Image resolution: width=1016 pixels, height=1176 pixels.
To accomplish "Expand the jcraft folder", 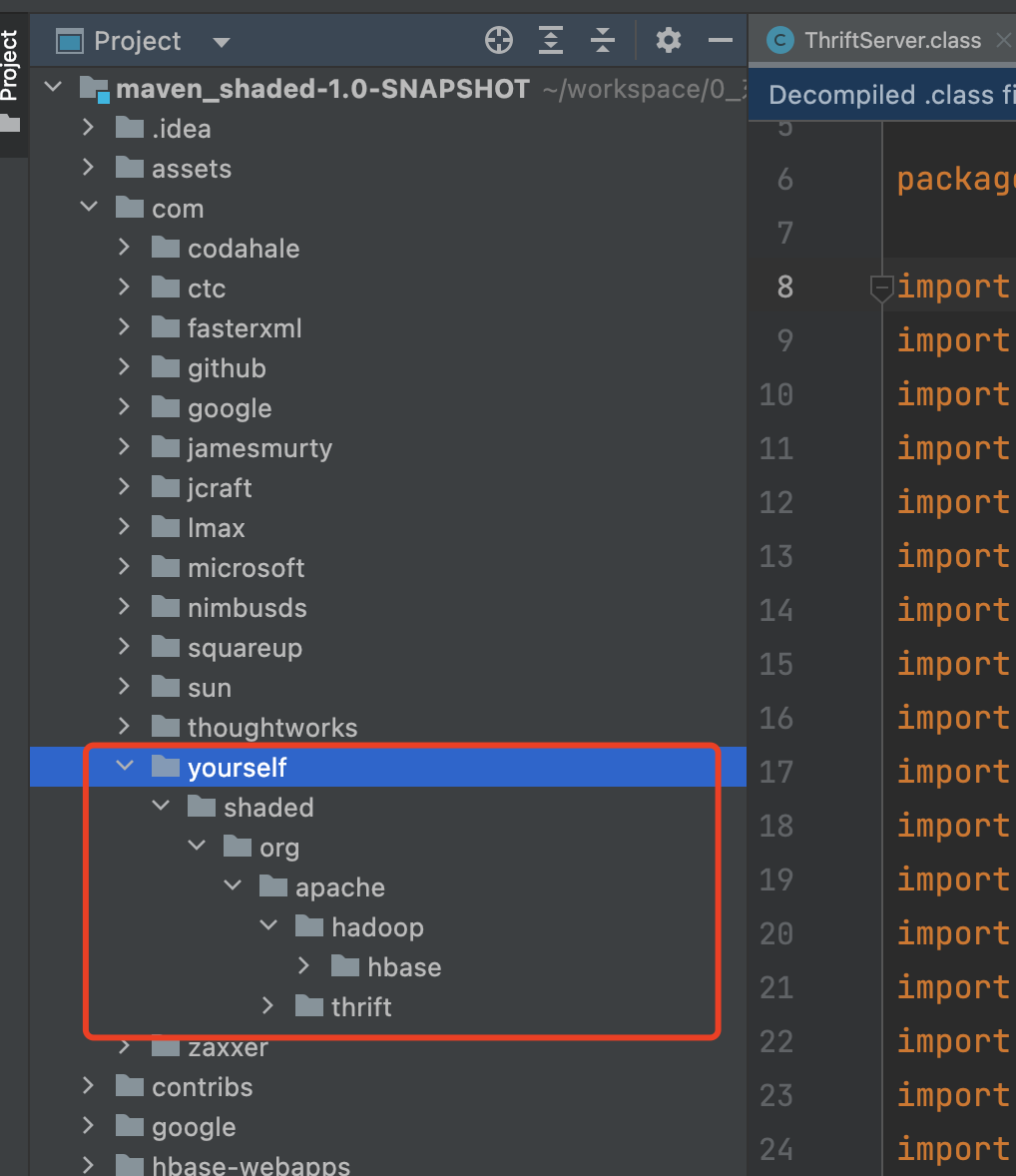I will [x=125, y=486].
